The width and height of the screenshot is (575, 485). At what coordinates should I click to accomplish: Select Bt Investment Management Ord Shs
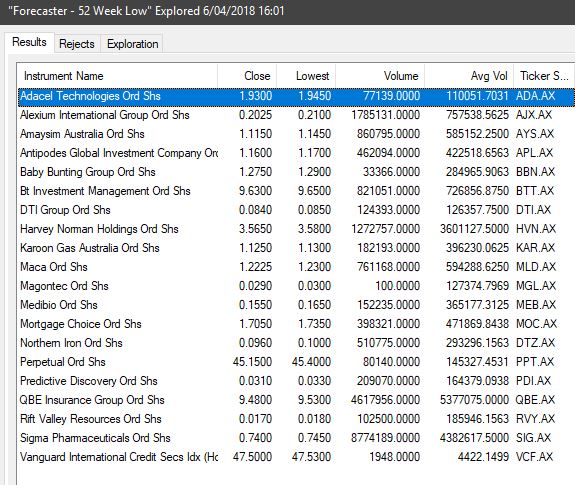pos(296,191)
